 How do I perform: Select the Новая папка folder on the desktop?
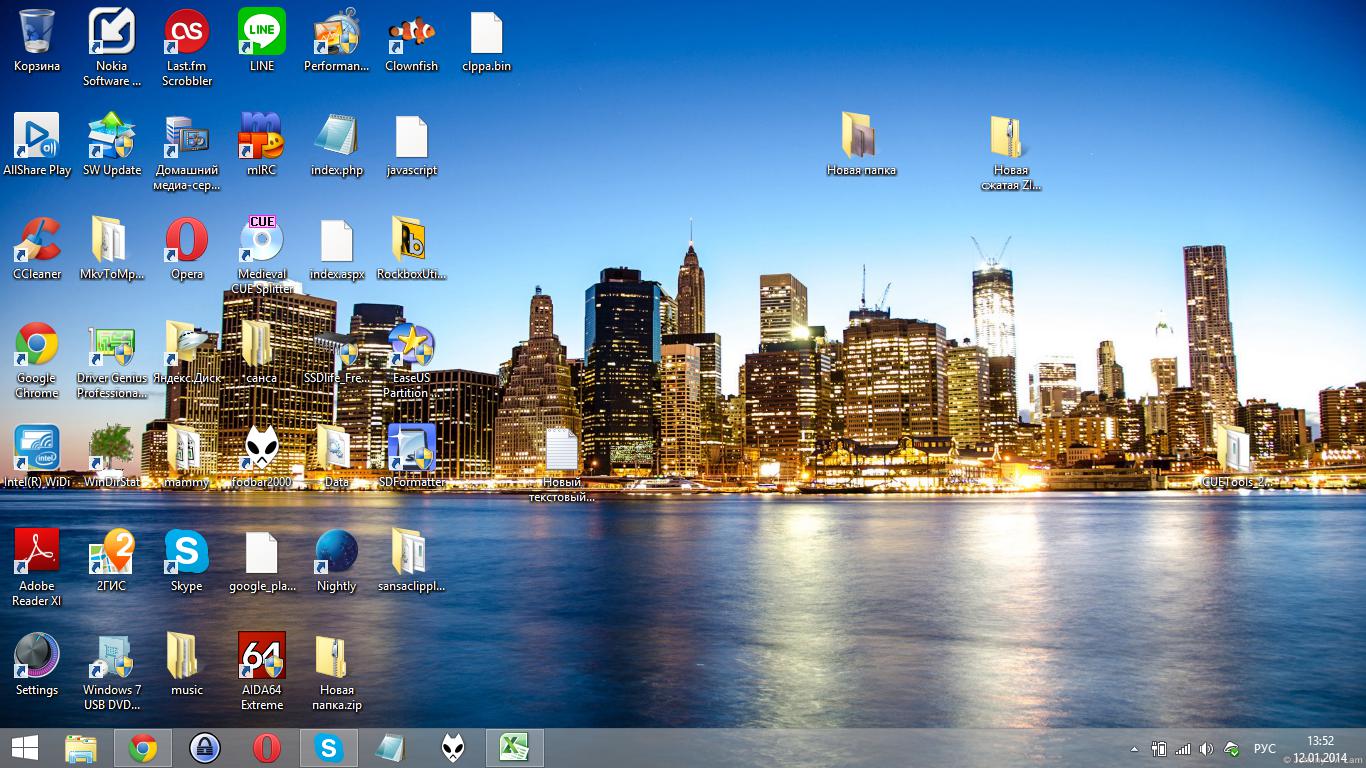[x=860, y=140]
